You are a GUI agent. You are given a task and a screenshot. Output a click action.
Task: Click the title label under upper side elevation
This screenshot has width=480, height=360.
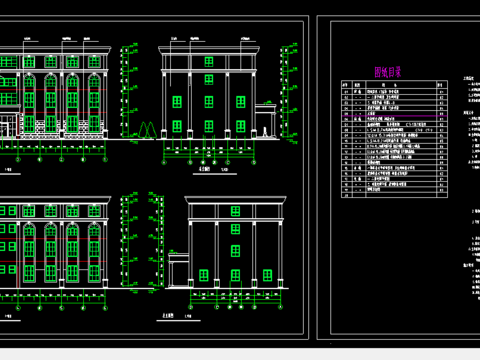(205, 169)
